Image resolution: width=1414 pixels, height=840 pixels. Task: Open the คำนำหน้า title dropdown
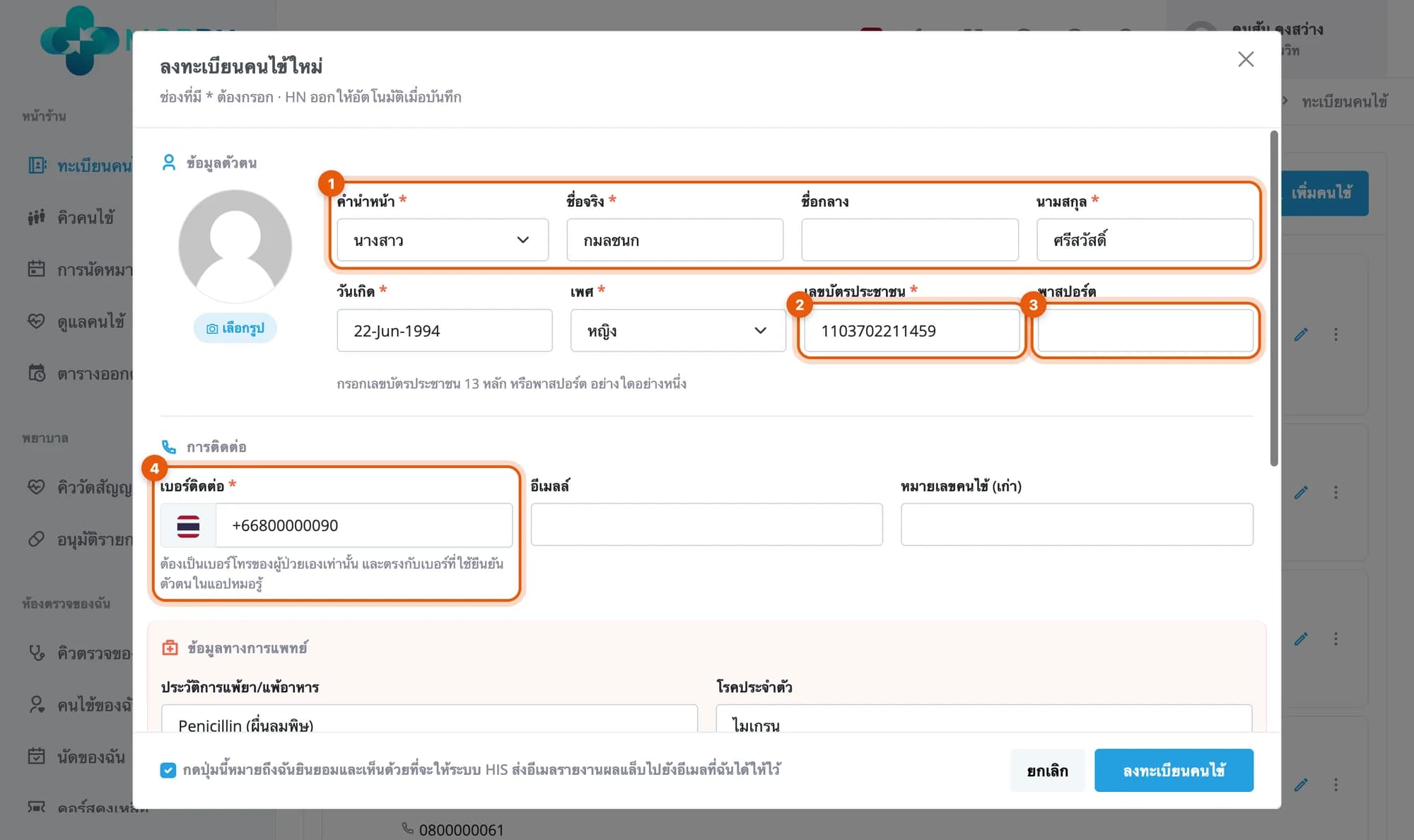pos(443,240)
